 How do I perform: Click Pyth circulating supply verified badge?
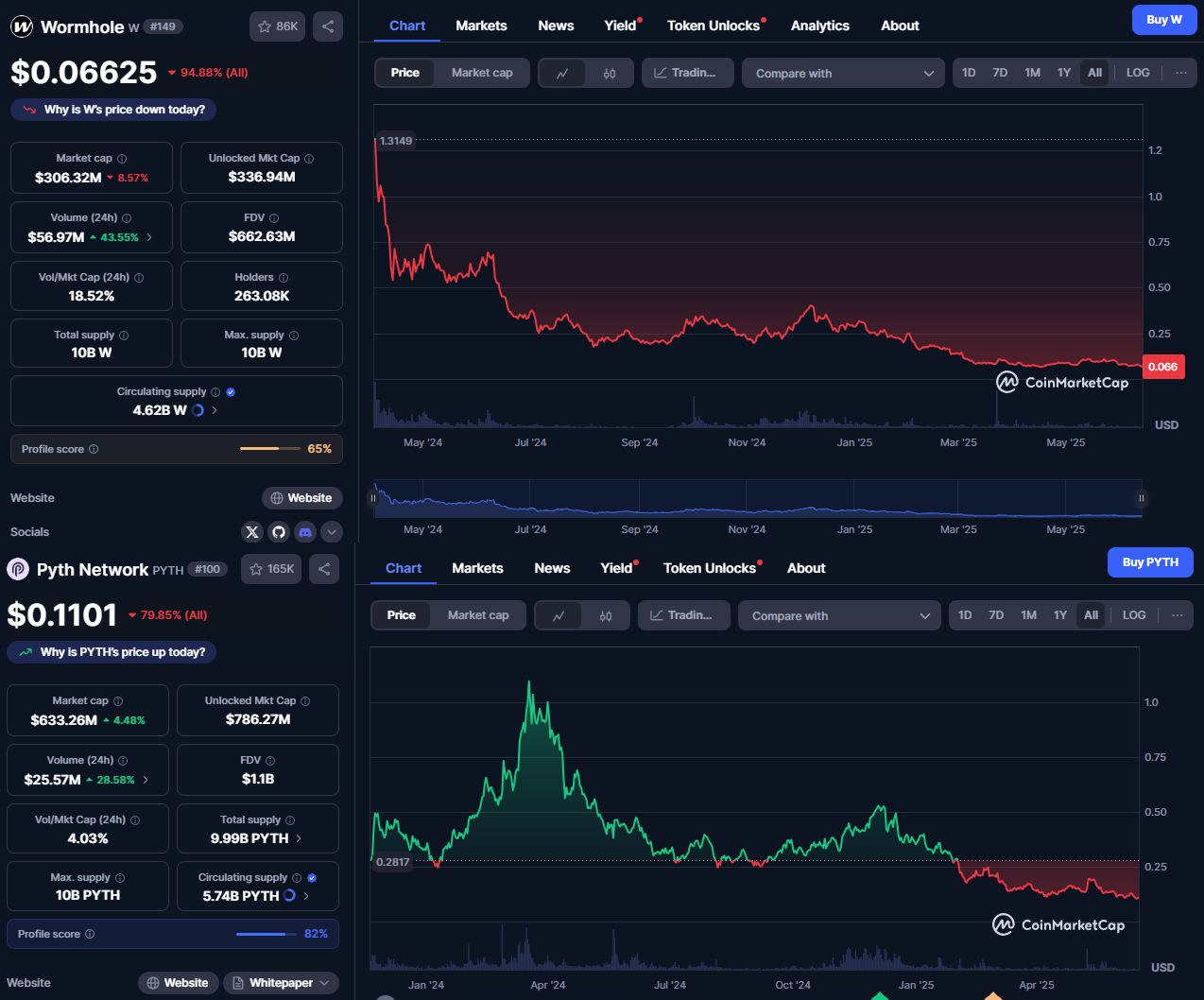point(312,878)
